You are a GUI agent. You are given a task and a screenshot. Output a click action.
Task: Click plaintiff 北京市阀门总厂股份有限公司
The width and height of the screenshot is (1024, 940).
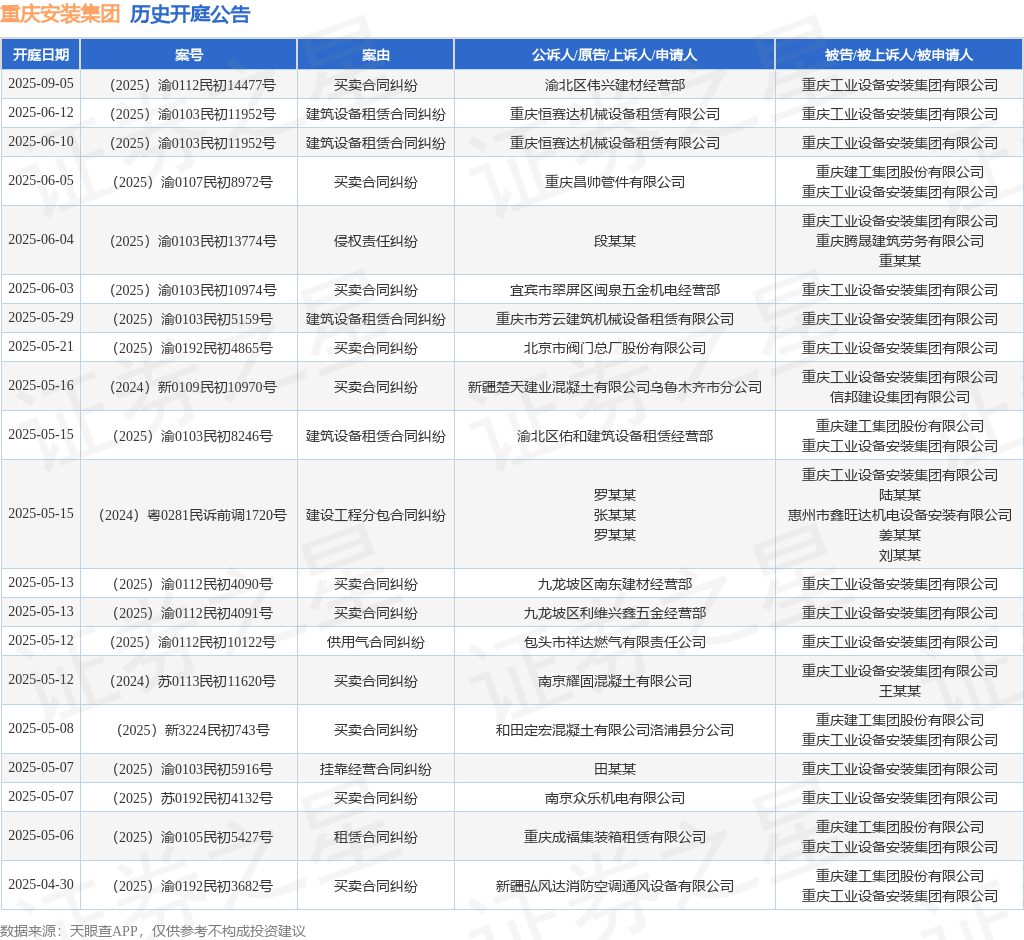[615, 348]
